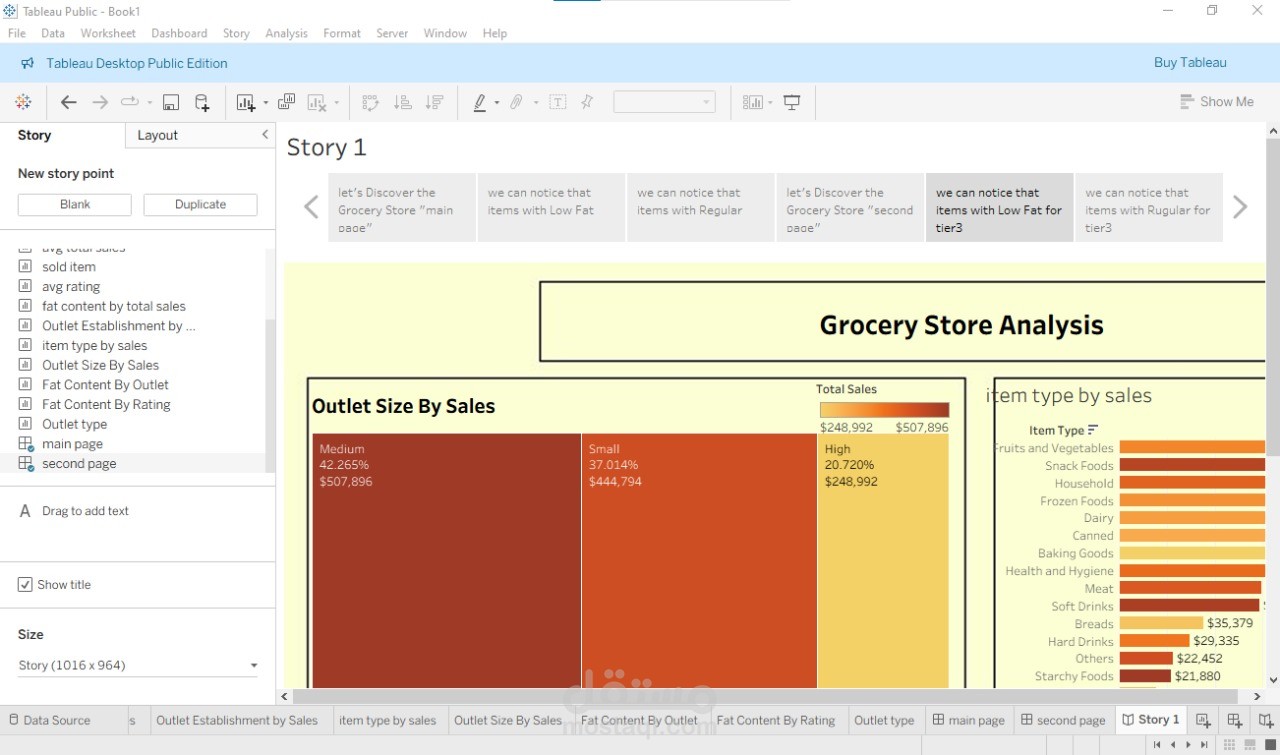The image size is (1280, 755).
Task: Switch to the Layout tab
Action: point(157,135)
